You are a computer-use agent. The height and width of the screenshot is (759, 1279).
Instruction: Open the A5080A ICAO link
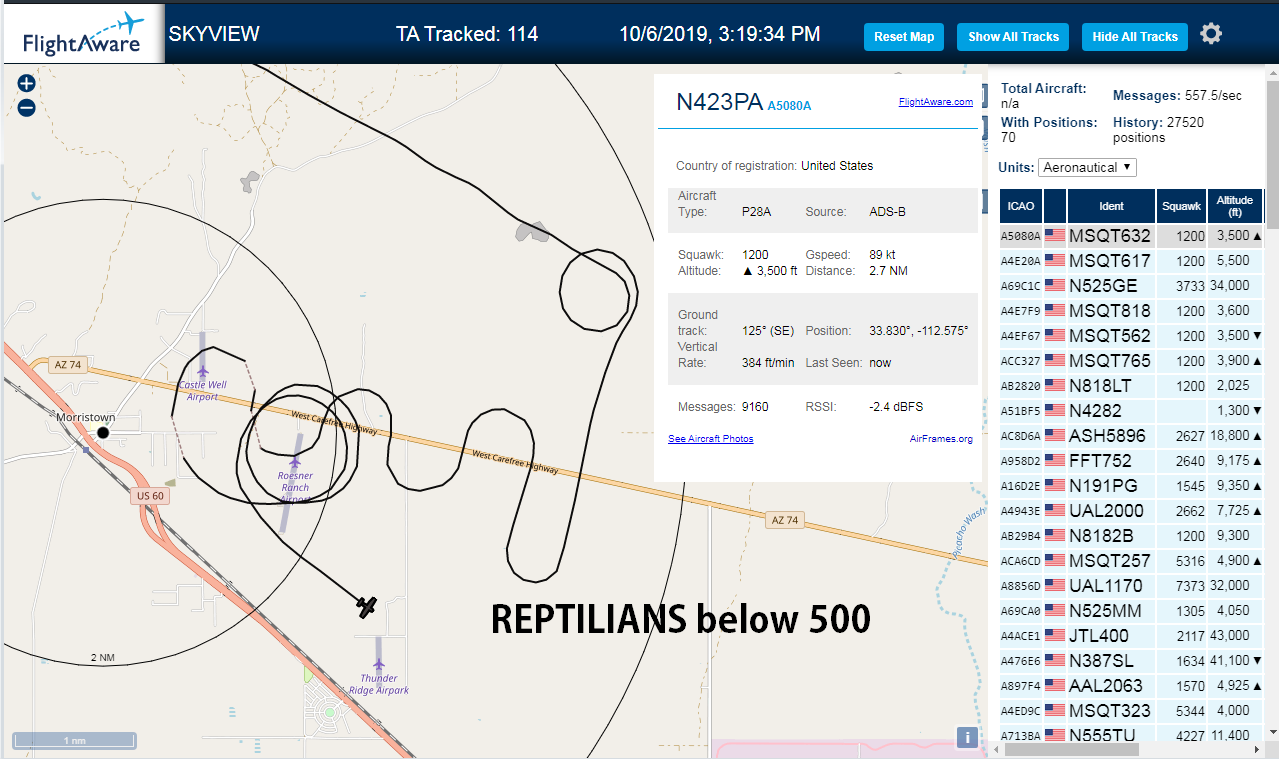(x=789, y=105)
